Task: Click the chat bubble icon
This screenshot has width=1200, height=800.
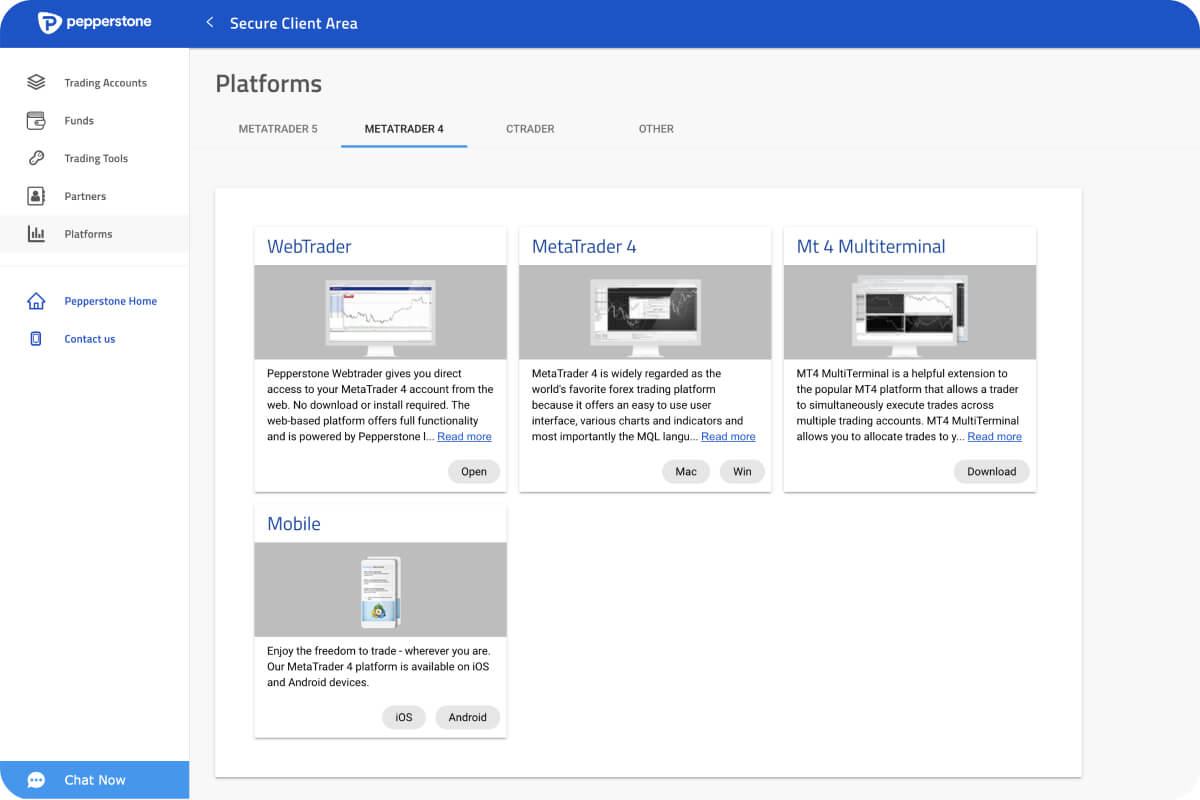Action: [36, 780]
